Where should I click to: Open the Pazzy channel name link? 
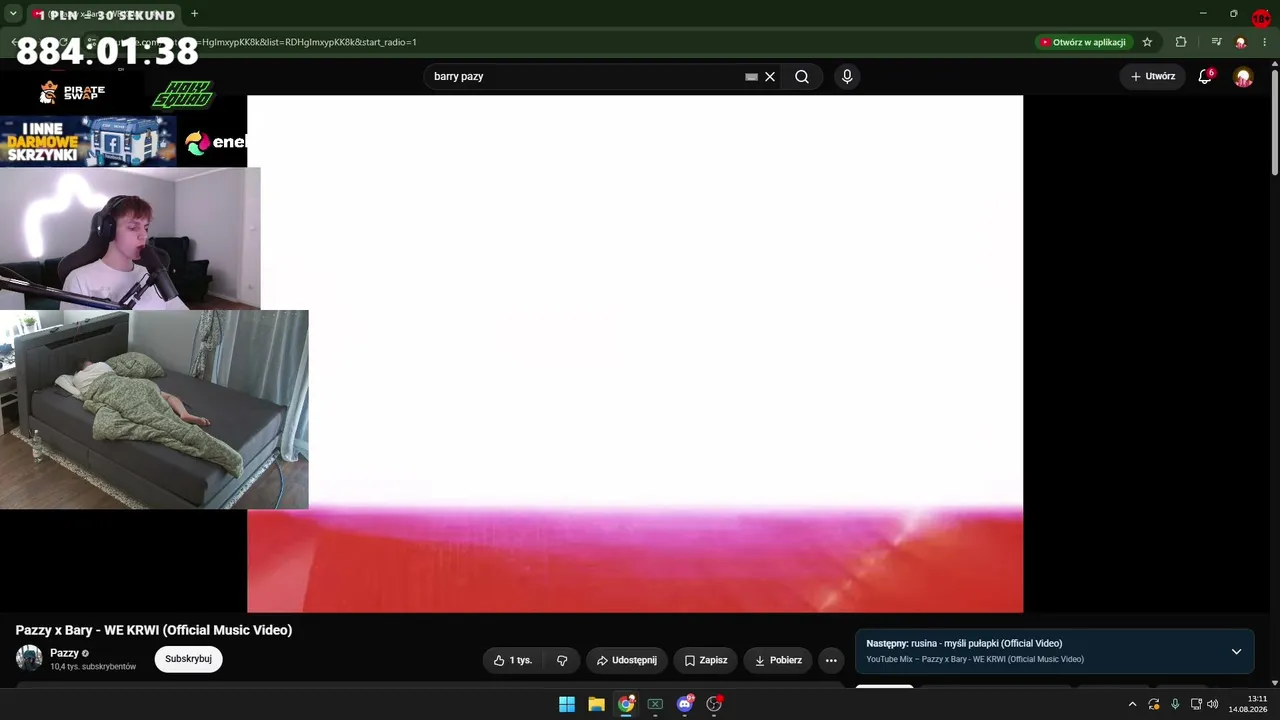click(x=64, y=653)
